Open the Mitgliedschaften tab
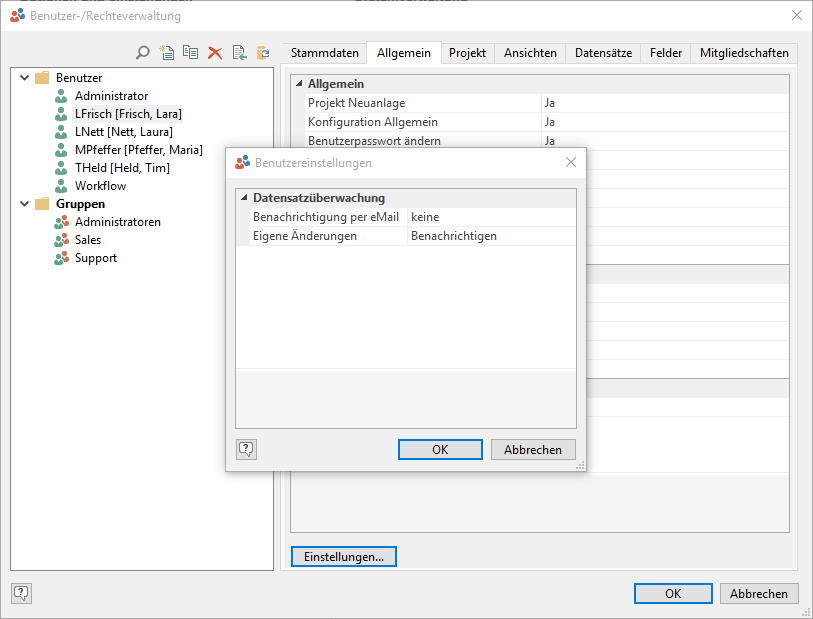Image resolution: width=813 pixels, height=619 pixels. [x=744, y=53]
